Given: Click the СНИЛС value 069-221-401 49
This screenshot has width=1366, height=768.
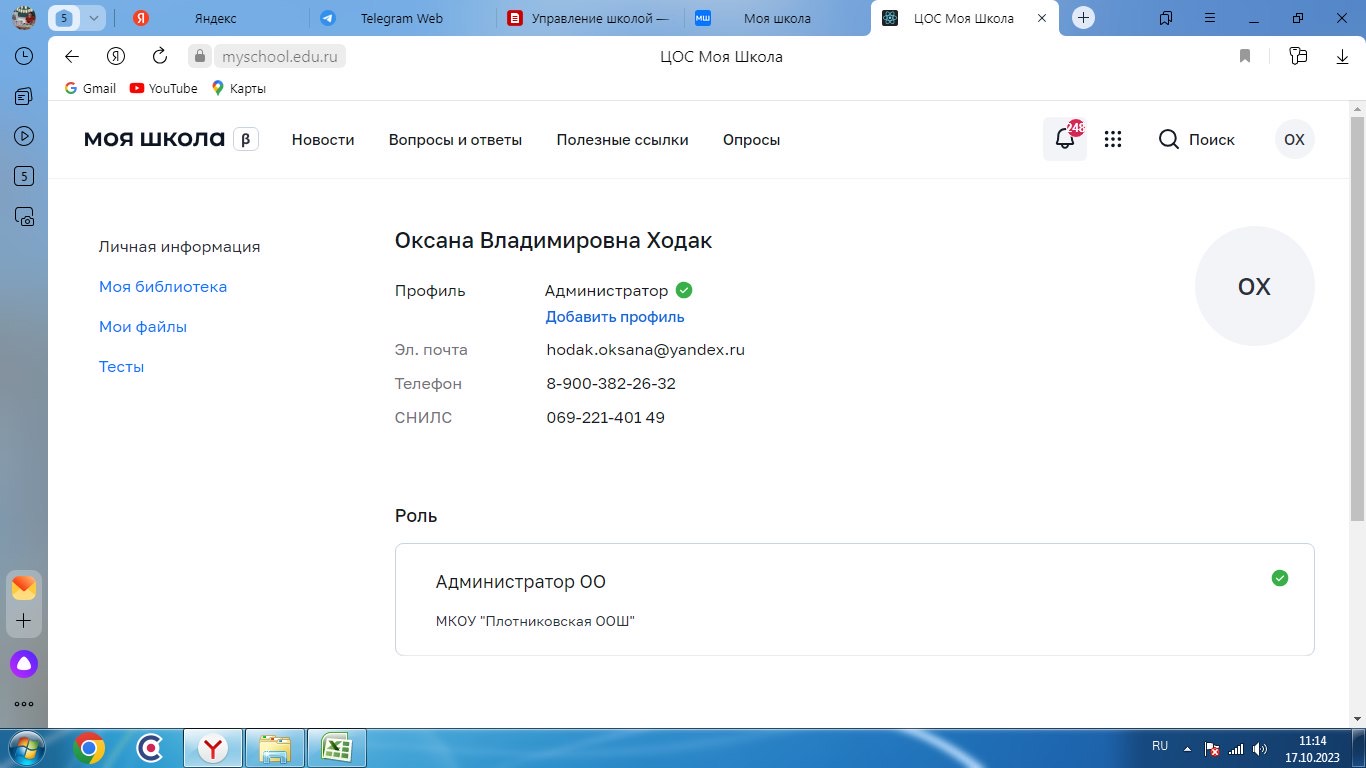Looking at the screenshot, I should point(605,418).
